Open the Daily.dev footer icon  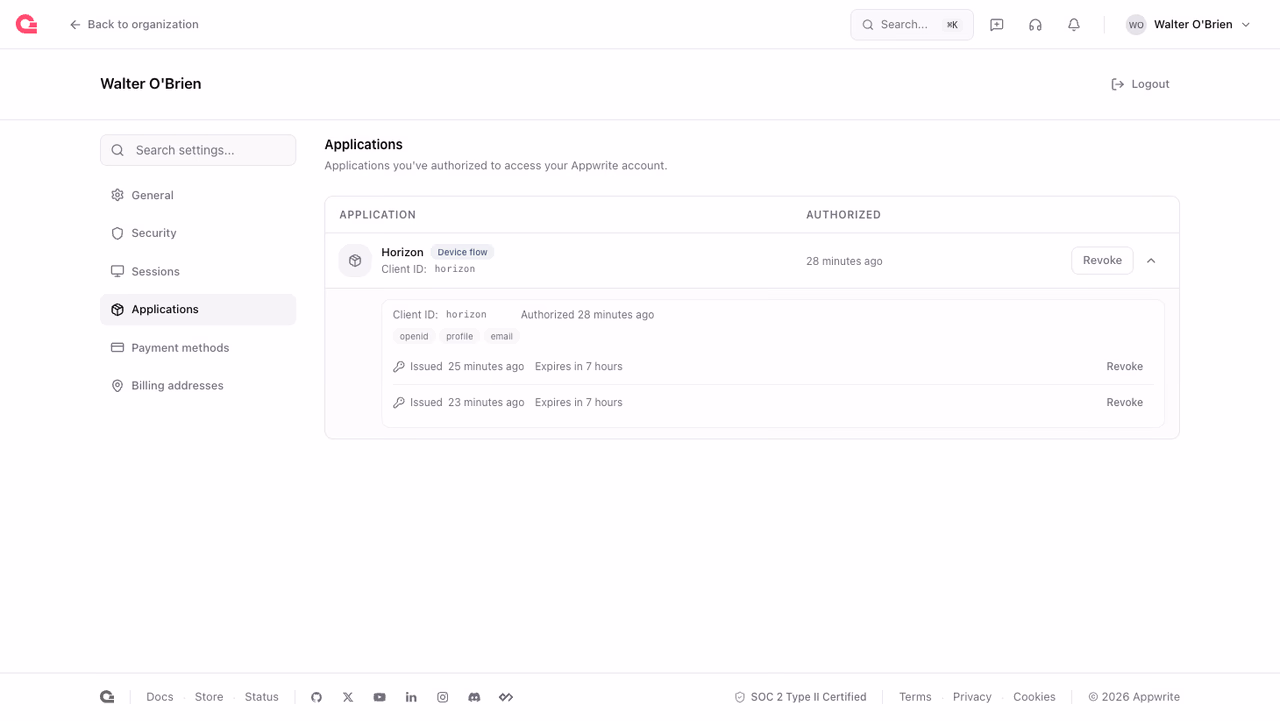pos(506,697)
